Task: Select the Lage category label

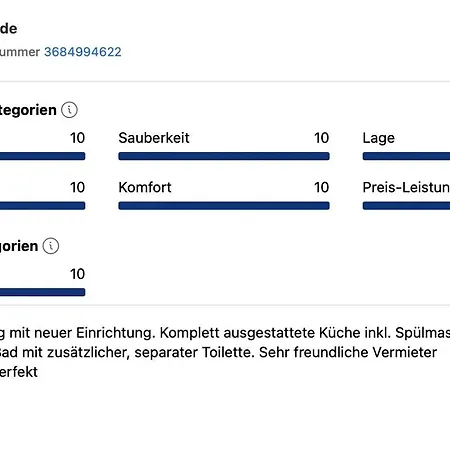Action: [x=379, y=138]
